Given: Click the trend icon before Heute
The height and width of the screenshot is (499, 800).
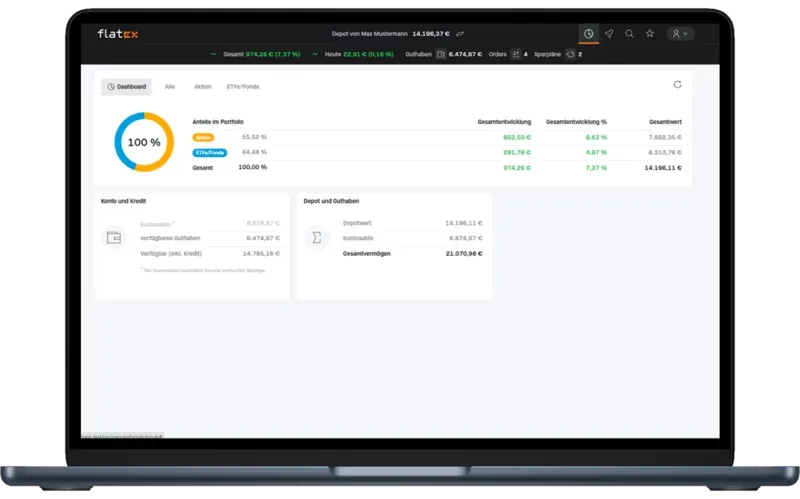Looking at the screenshot, I should click(x=315, y=54).
